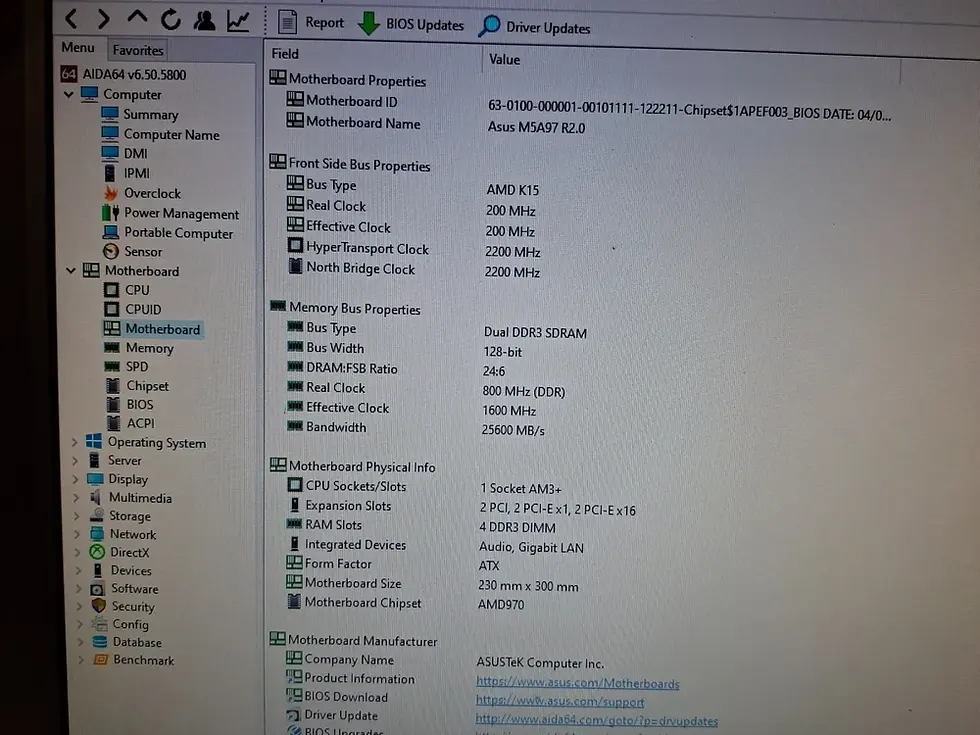
Task: Switch to the Menu tab
Action: (x=78, y=48)
